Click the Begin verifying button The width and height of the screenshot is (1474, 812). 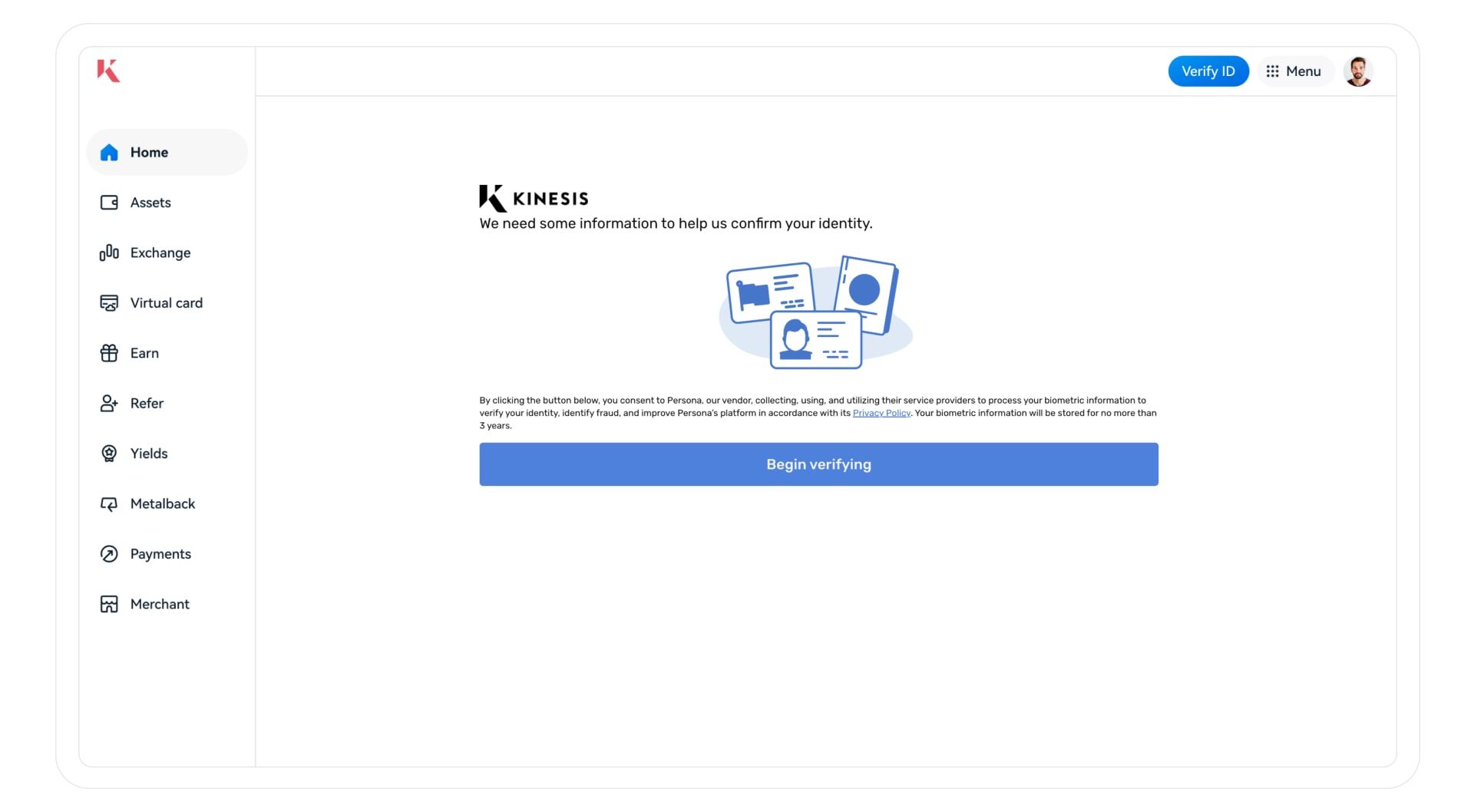tap(818, 464)
